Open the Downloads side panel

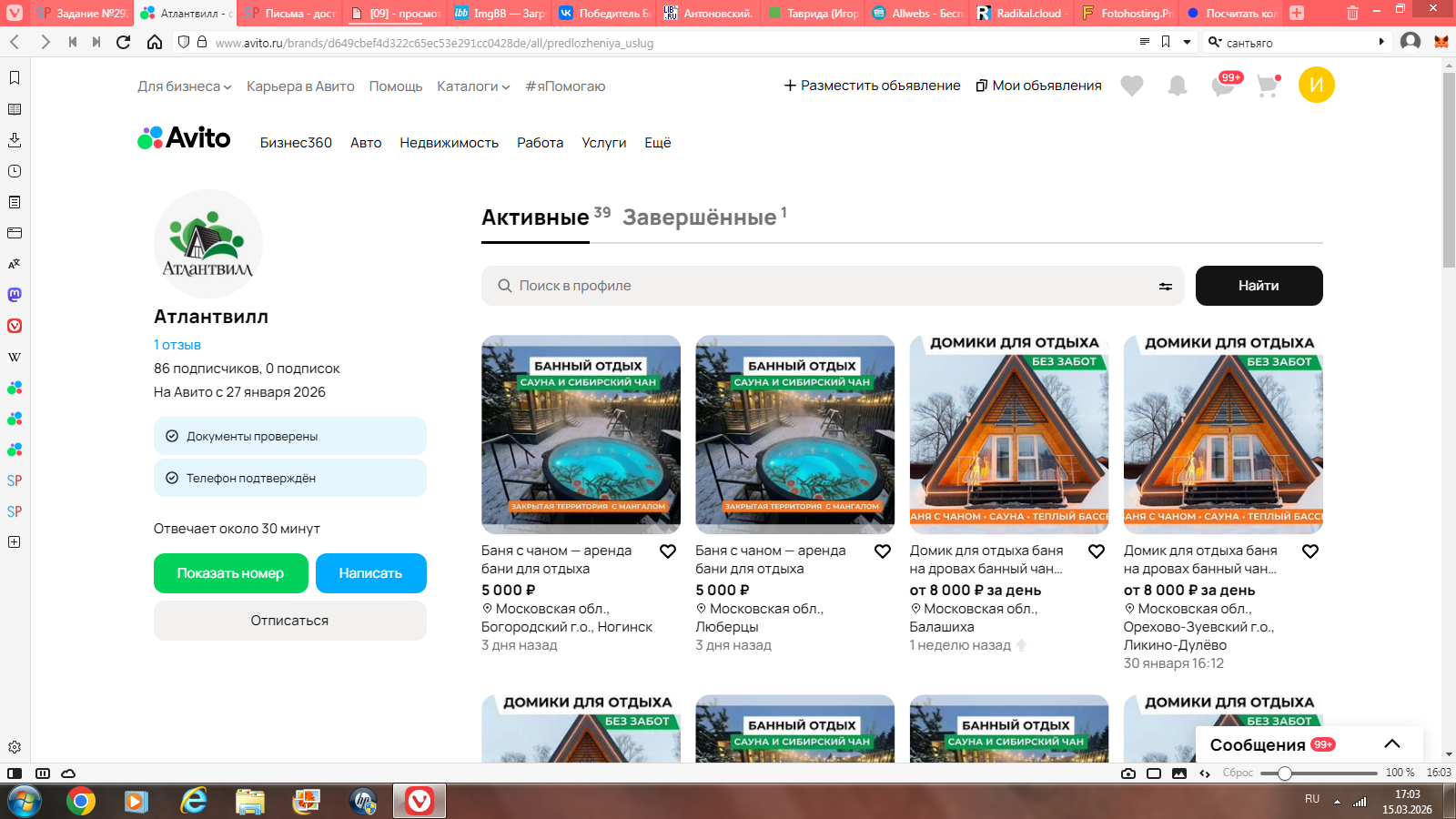click(15, 140)
